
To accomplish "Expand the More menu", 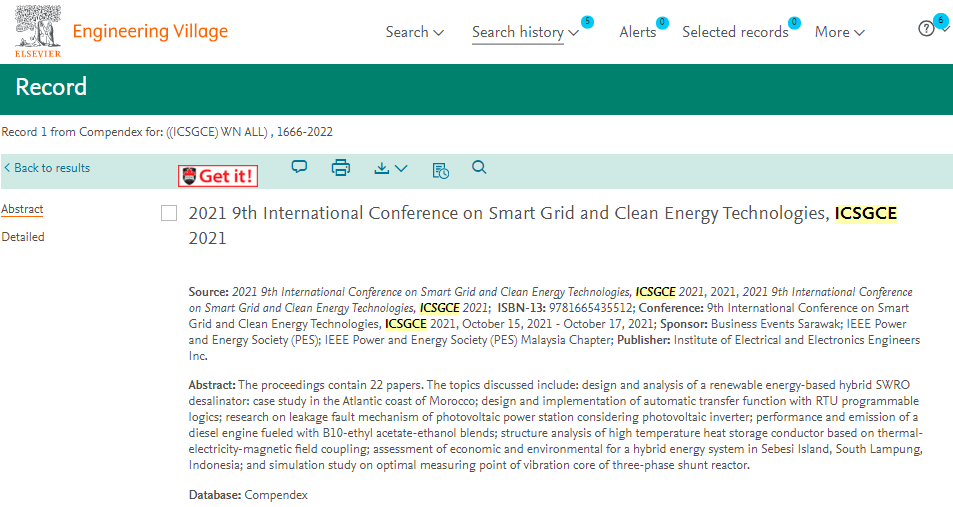I will [x=839, y=32].
